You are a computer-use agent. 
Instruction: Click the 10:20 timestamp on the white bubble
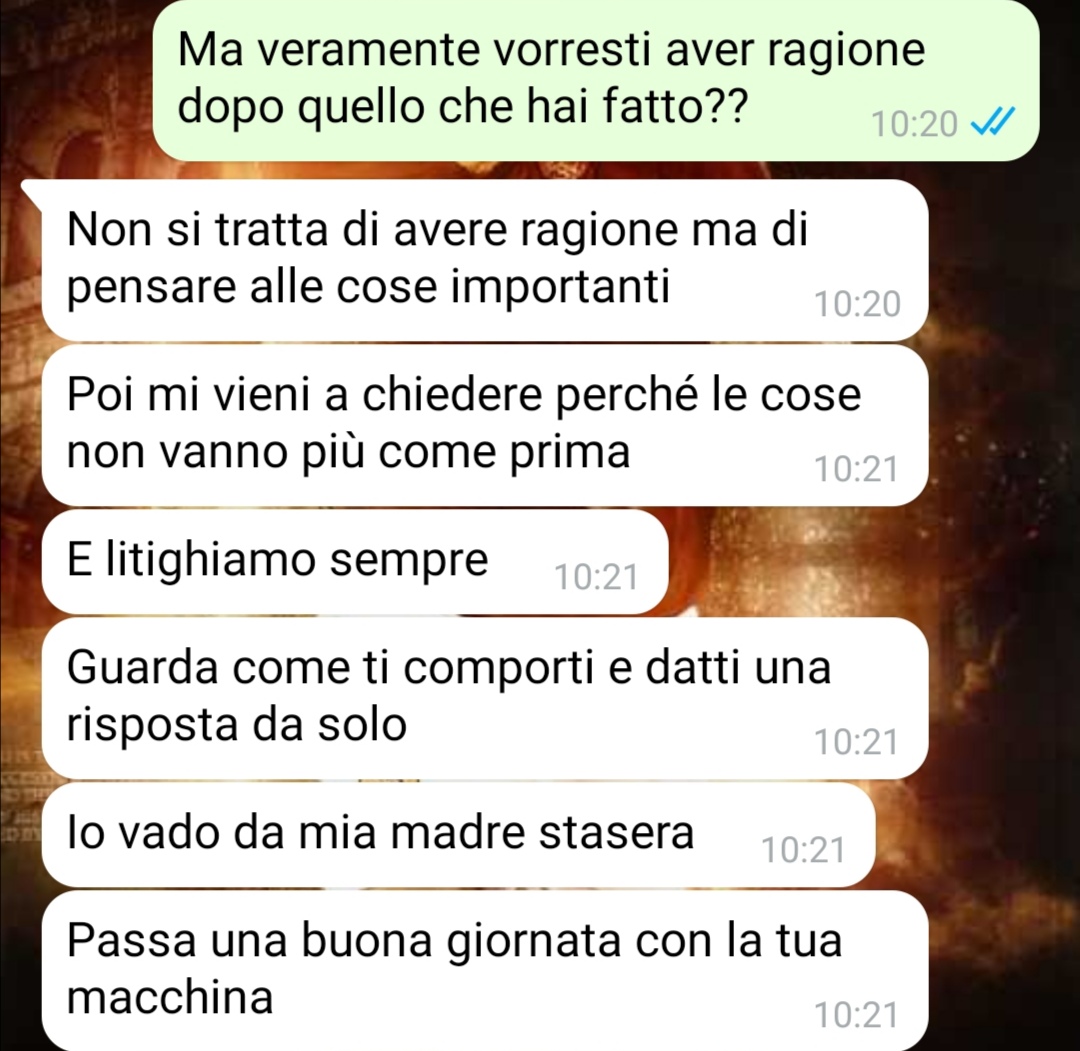858,304
